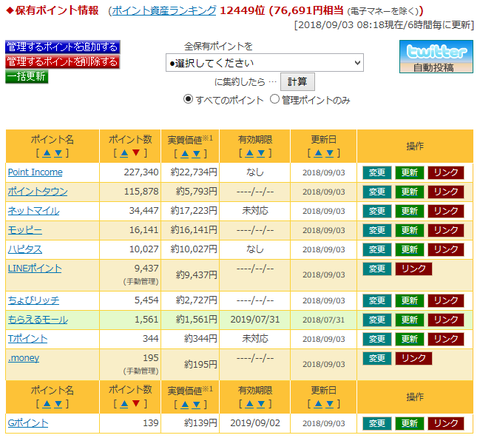Sort update date descending in top header
This screenshot has height=438, width=480.
point(330,153)
